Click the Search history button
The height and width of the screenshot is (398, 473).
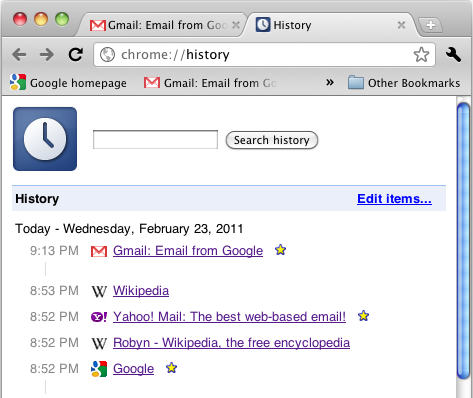pos(272,140)
